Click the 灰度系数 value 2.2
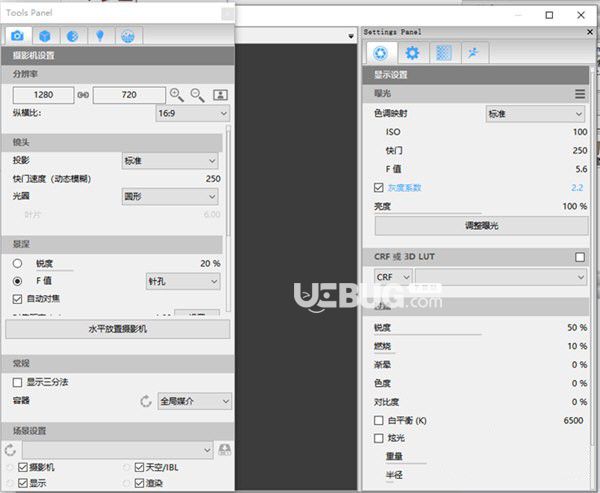This screenshot has height=493, width=600. [x=577, y=188]
